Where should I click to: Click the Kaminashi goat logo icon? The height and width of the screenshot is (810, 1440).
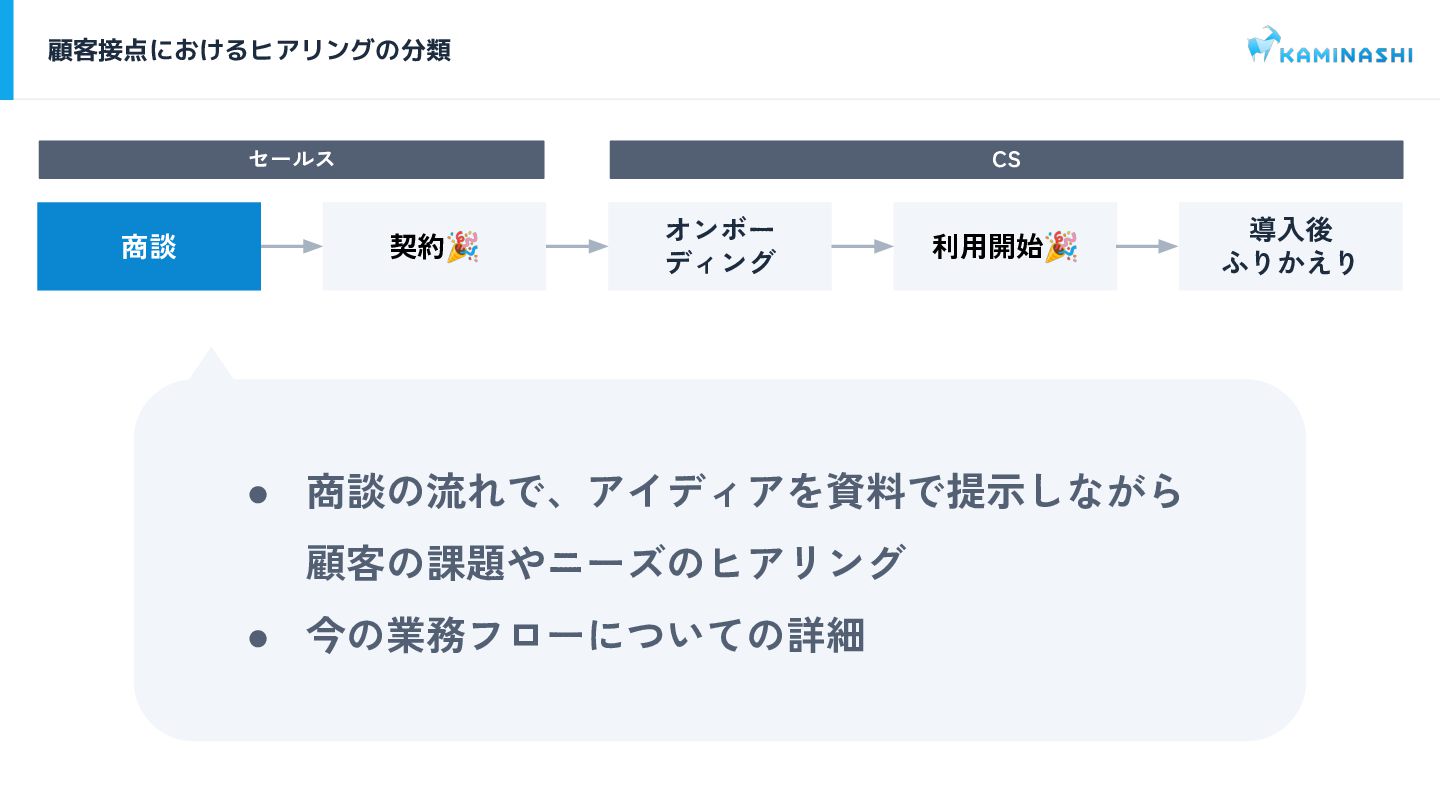coord(1263,45)
